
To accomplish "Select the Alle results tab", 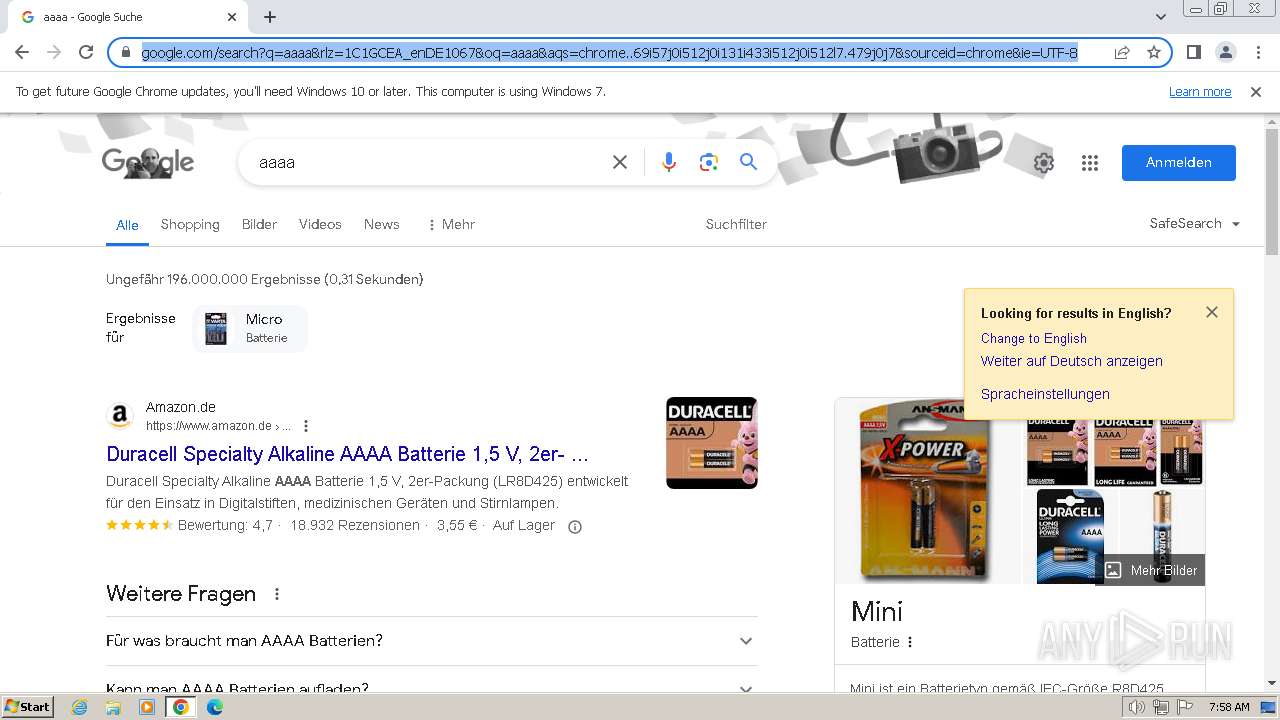I will tap(127, 225).
